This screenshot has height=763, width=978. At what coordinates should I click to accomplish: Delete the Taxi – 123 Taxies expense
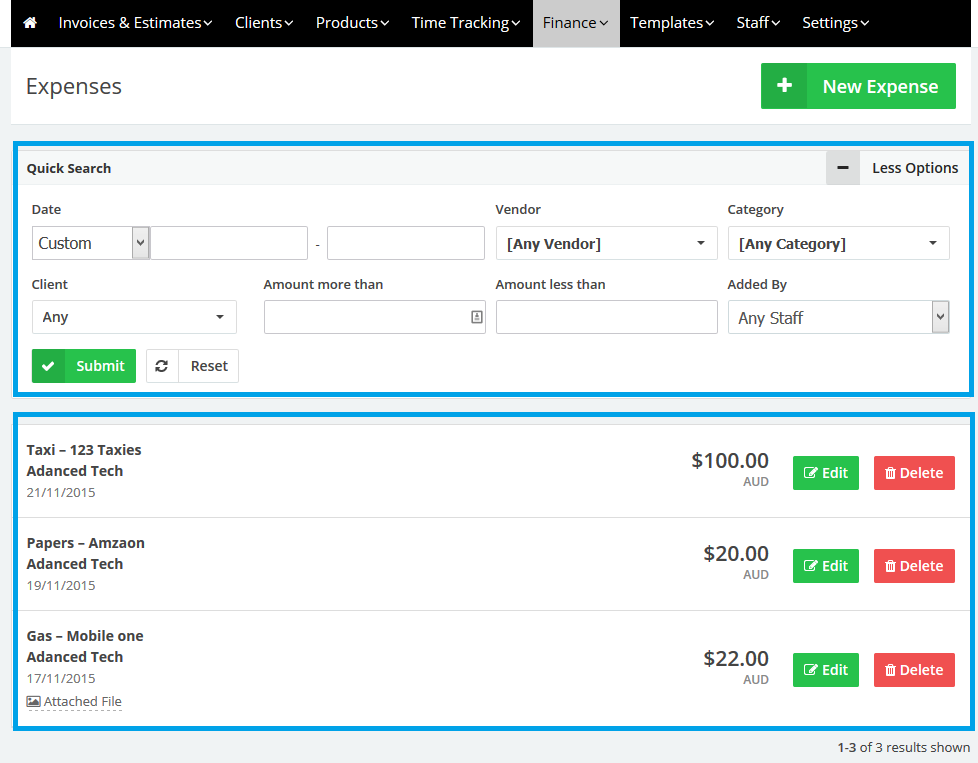tap(914, 473)
